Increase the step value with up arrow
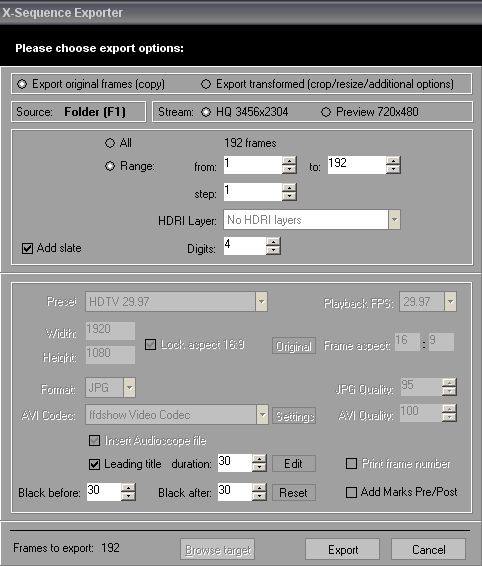The width and height of the screenshot is (482, 566). tap(289, 188)
